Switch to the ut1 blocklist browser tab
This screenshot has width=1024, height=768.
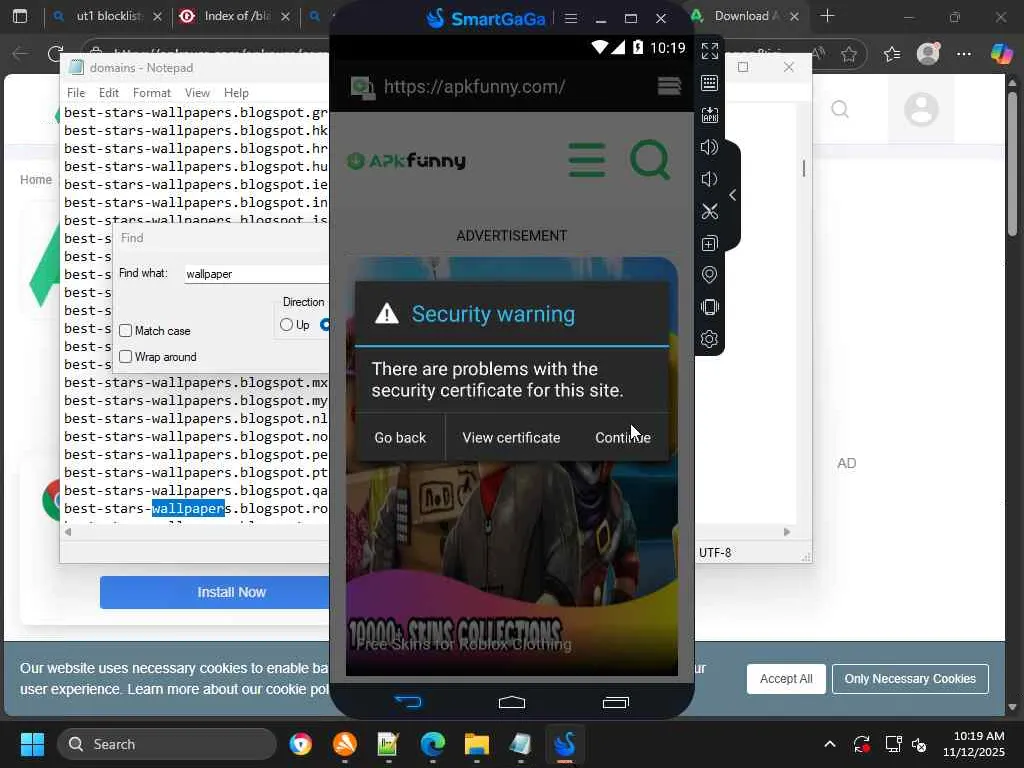tap(108, 16)
